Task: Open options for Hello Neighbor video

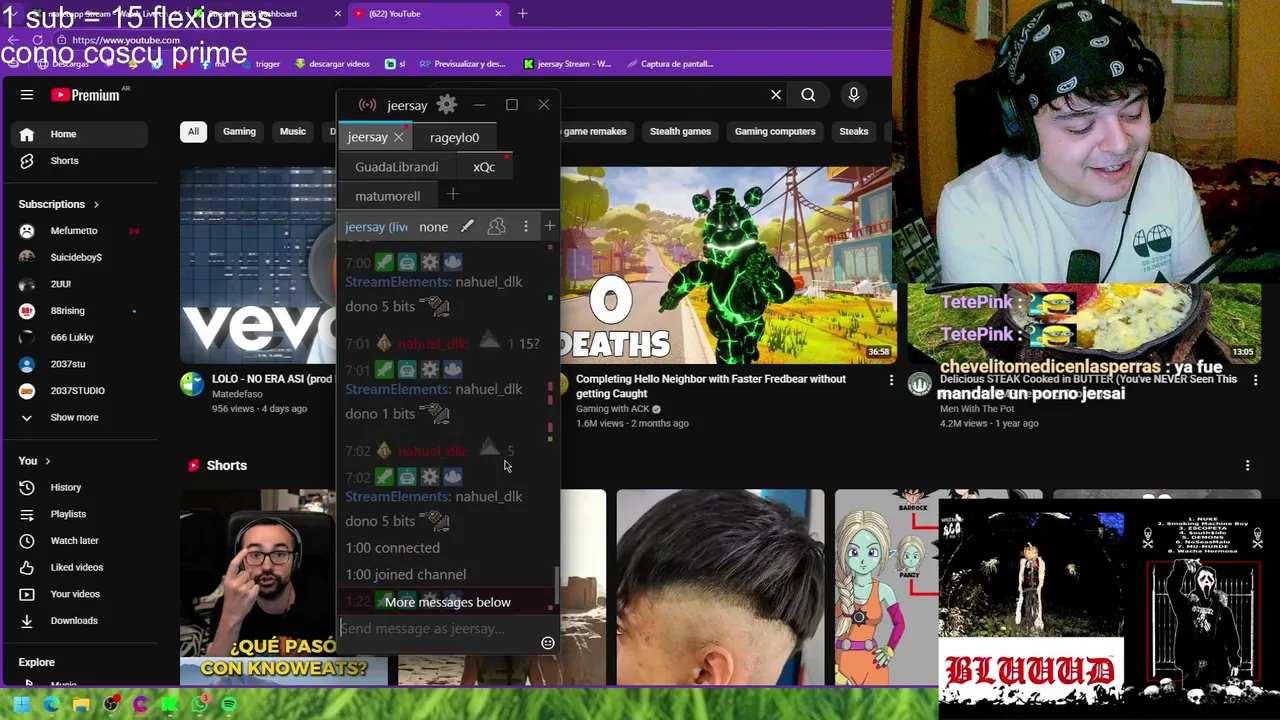Action: tap(892, 380)
